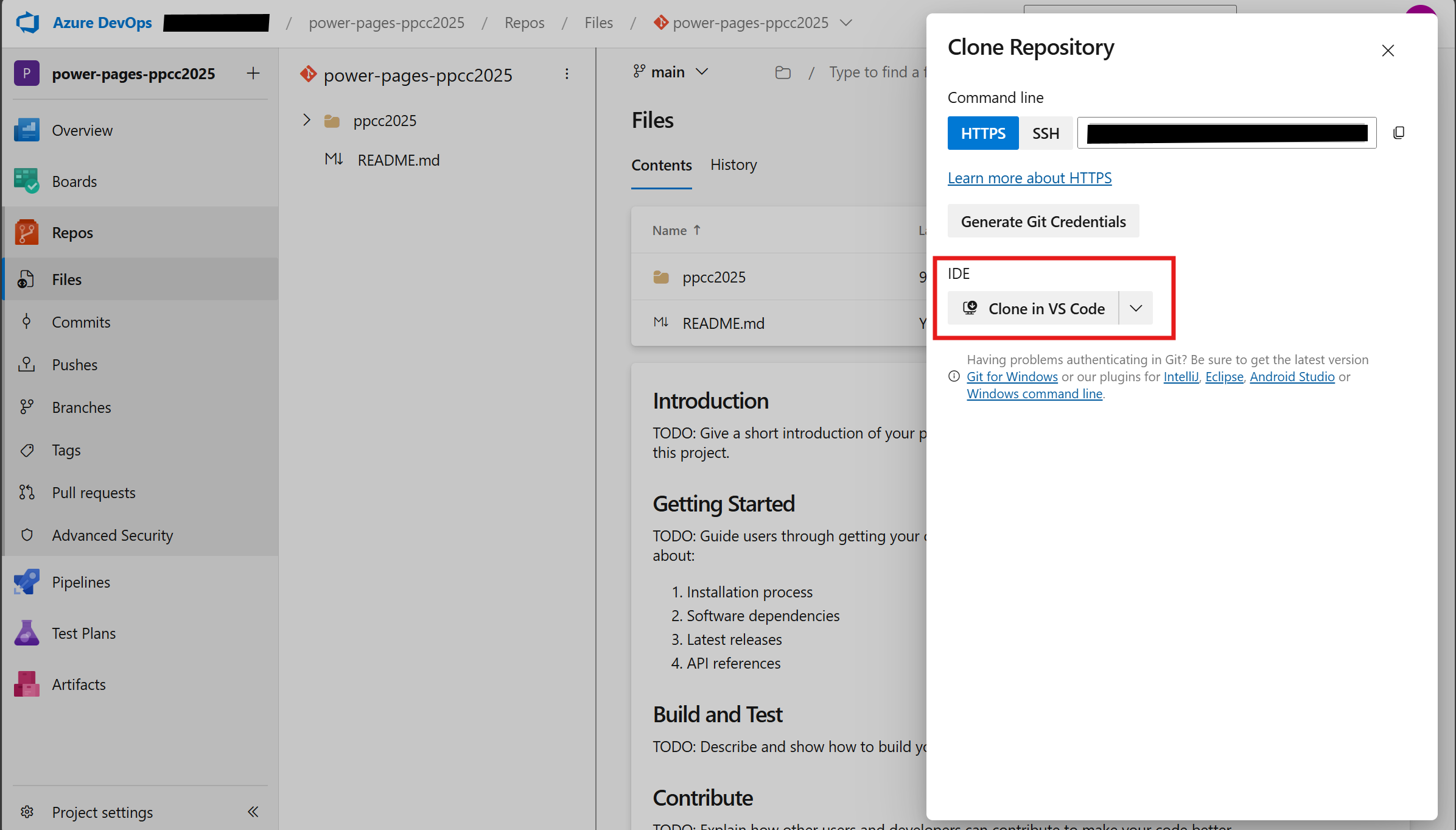The height and width of the screenshot is (830, 1456).
Task: Switch to the History tab
Action: point(733,165)
